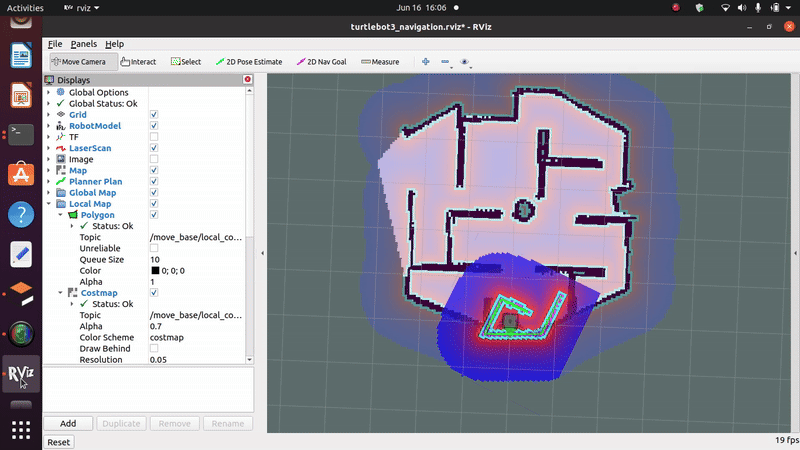Click the Local Map folder icon
This screenshot has width=800, height=450.
[61, 204]
